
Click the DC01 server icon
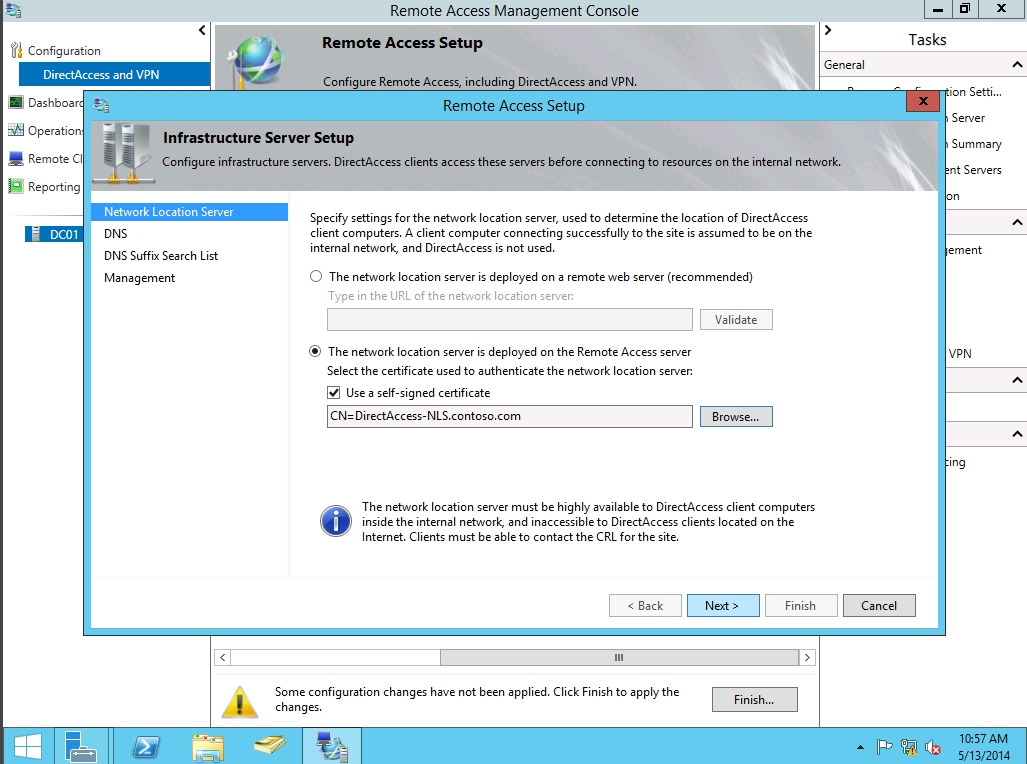tap(34, 234)
